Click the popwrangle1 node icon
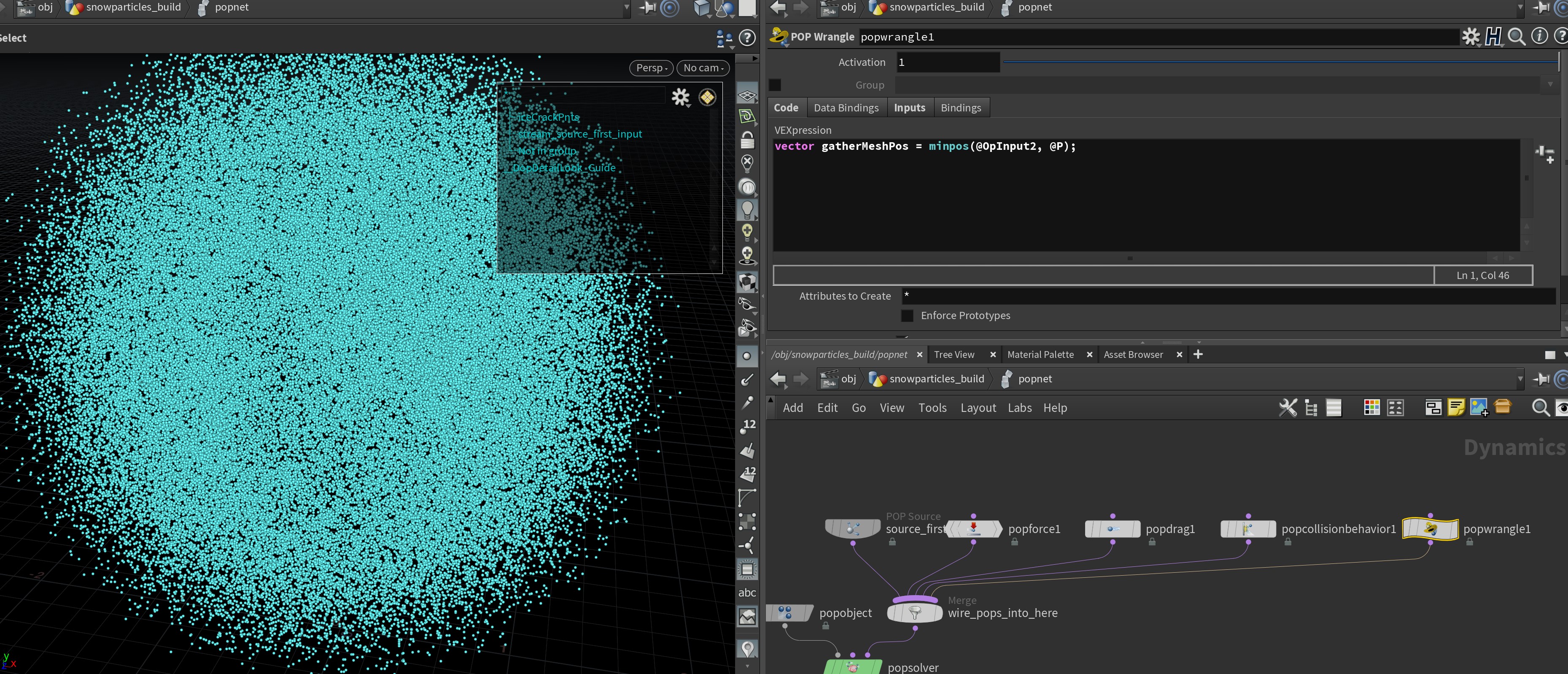The height and width of the screenshot is (674, 1568). pos(1430,528)
